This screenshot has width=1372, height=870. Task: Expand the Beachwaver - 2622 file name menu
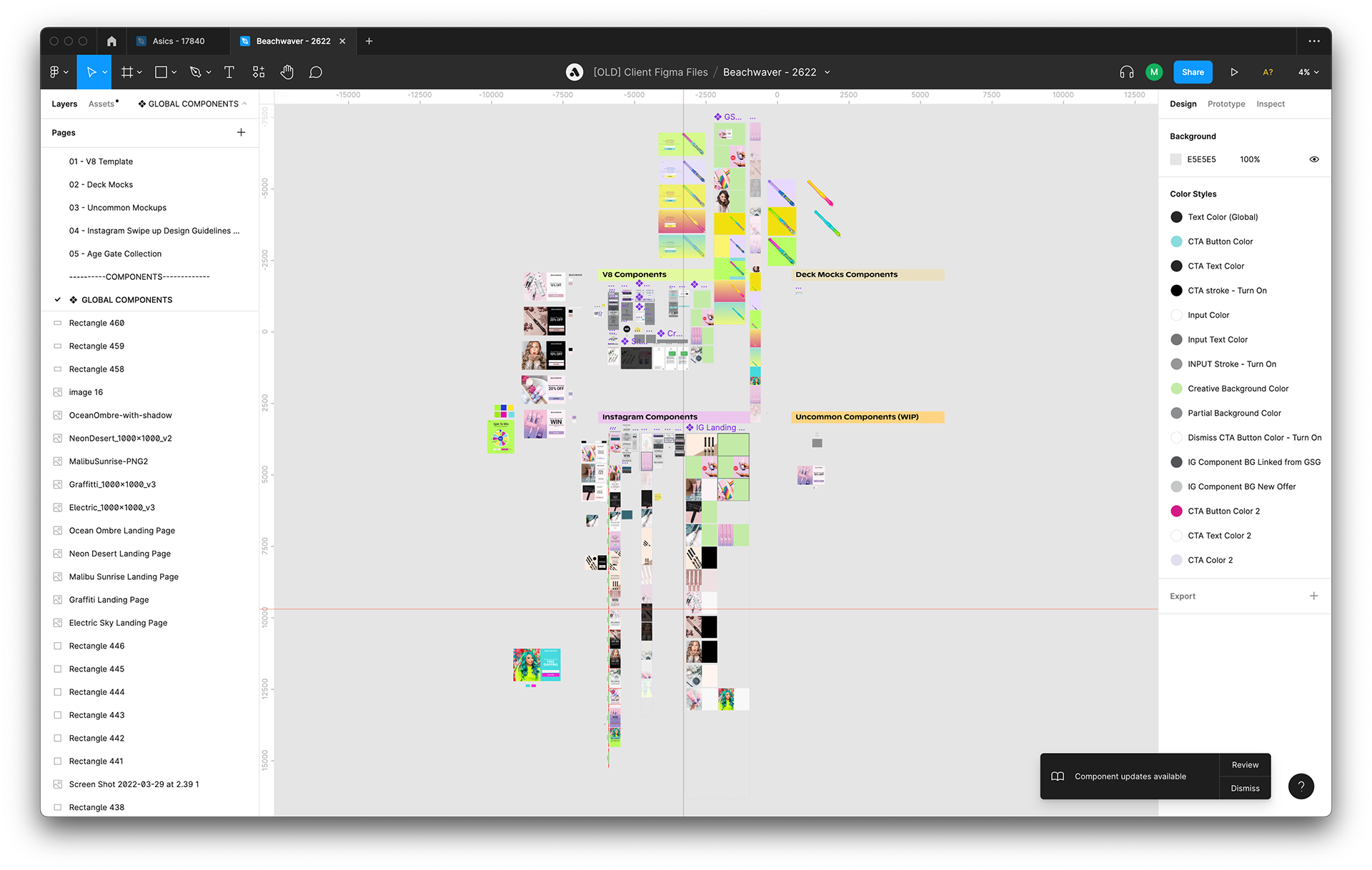[827, 72]
